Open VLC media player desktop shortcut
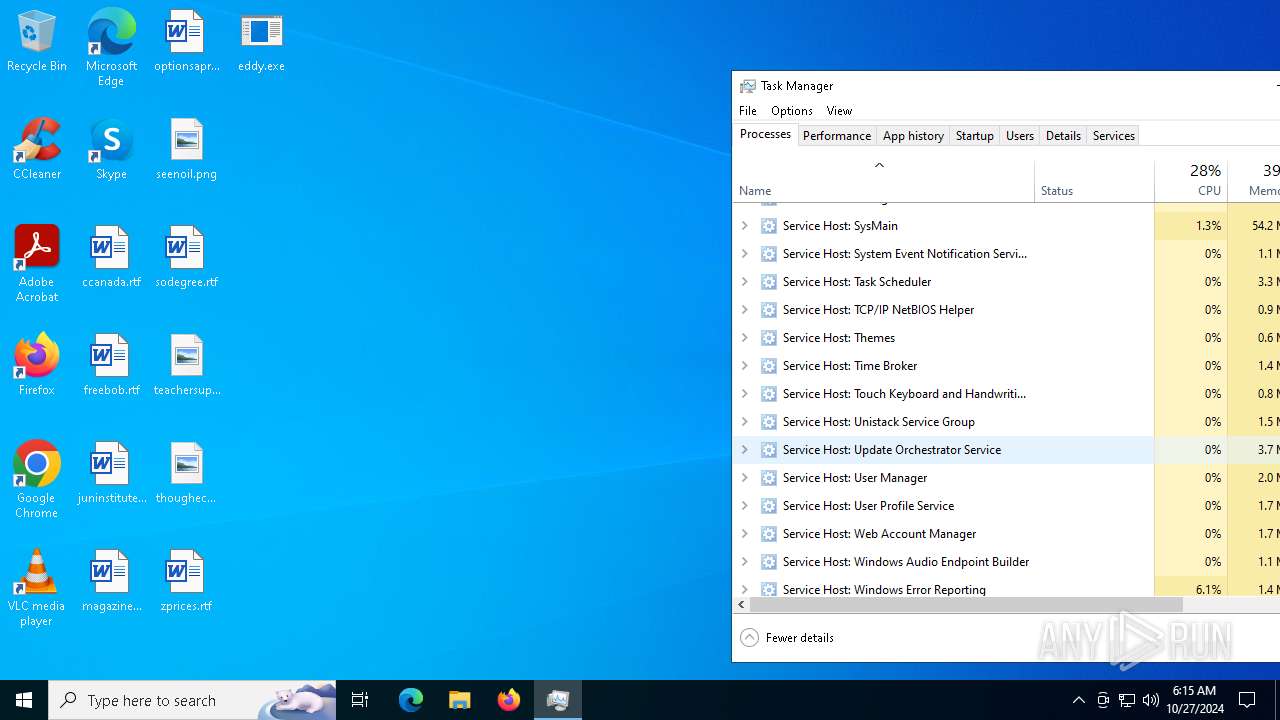The height and width of the screenshot is (720, 1280). click(x=37, y=588)
